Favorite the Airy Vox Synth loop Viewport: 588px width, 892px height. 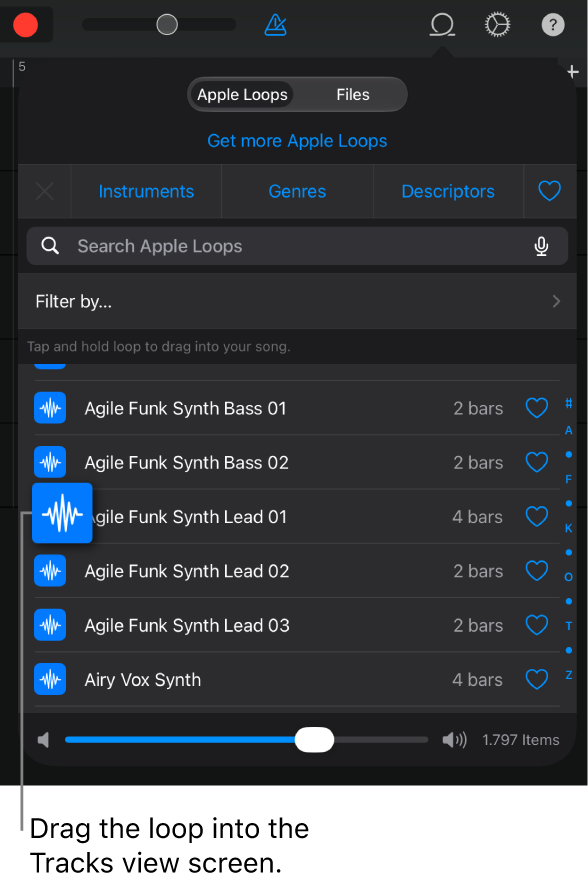(x=536, y=679)
